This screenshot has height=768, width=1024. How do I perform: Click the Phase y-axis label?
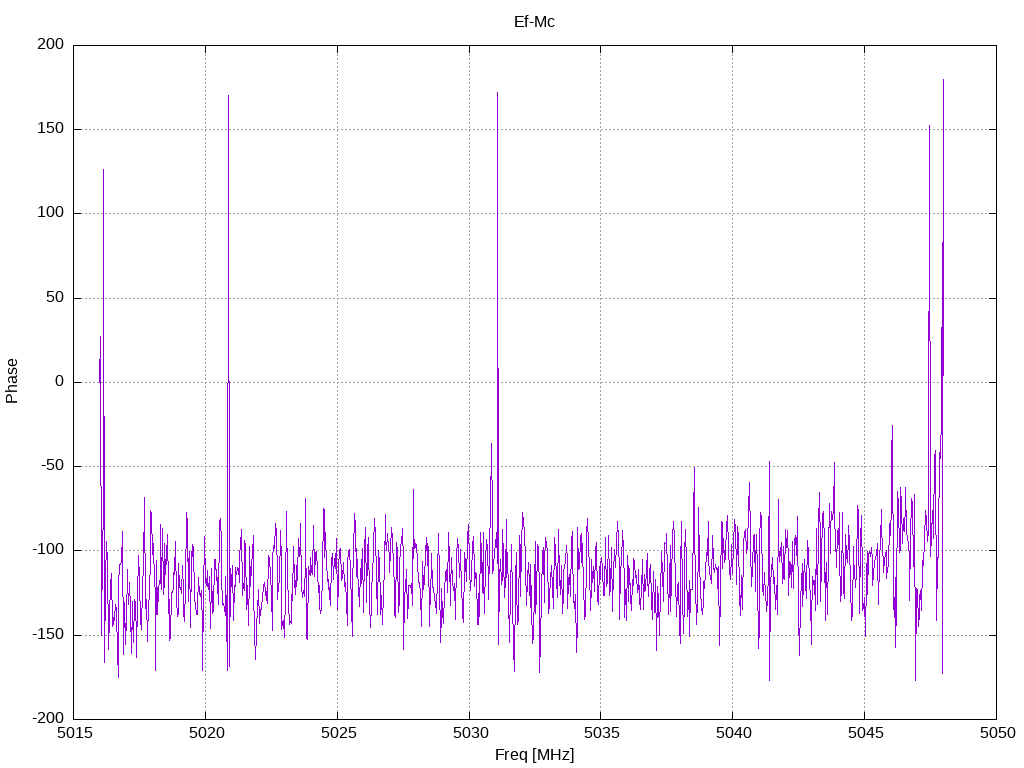click(12, 381)
